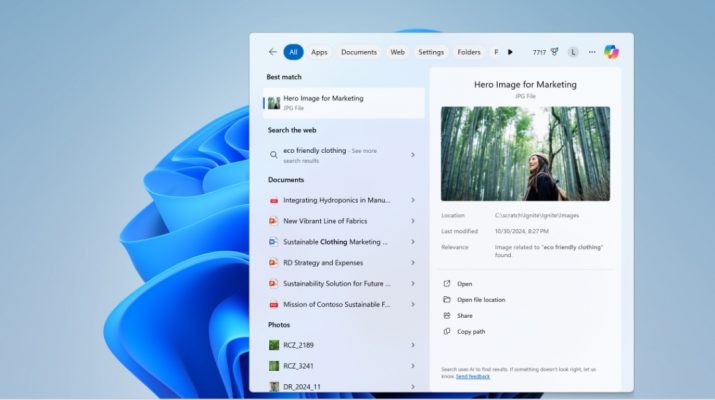The image size is (715, 400).
Task: Click Word icon of Sustainable Clothing Marketing
Action: [x=273, y=242]
